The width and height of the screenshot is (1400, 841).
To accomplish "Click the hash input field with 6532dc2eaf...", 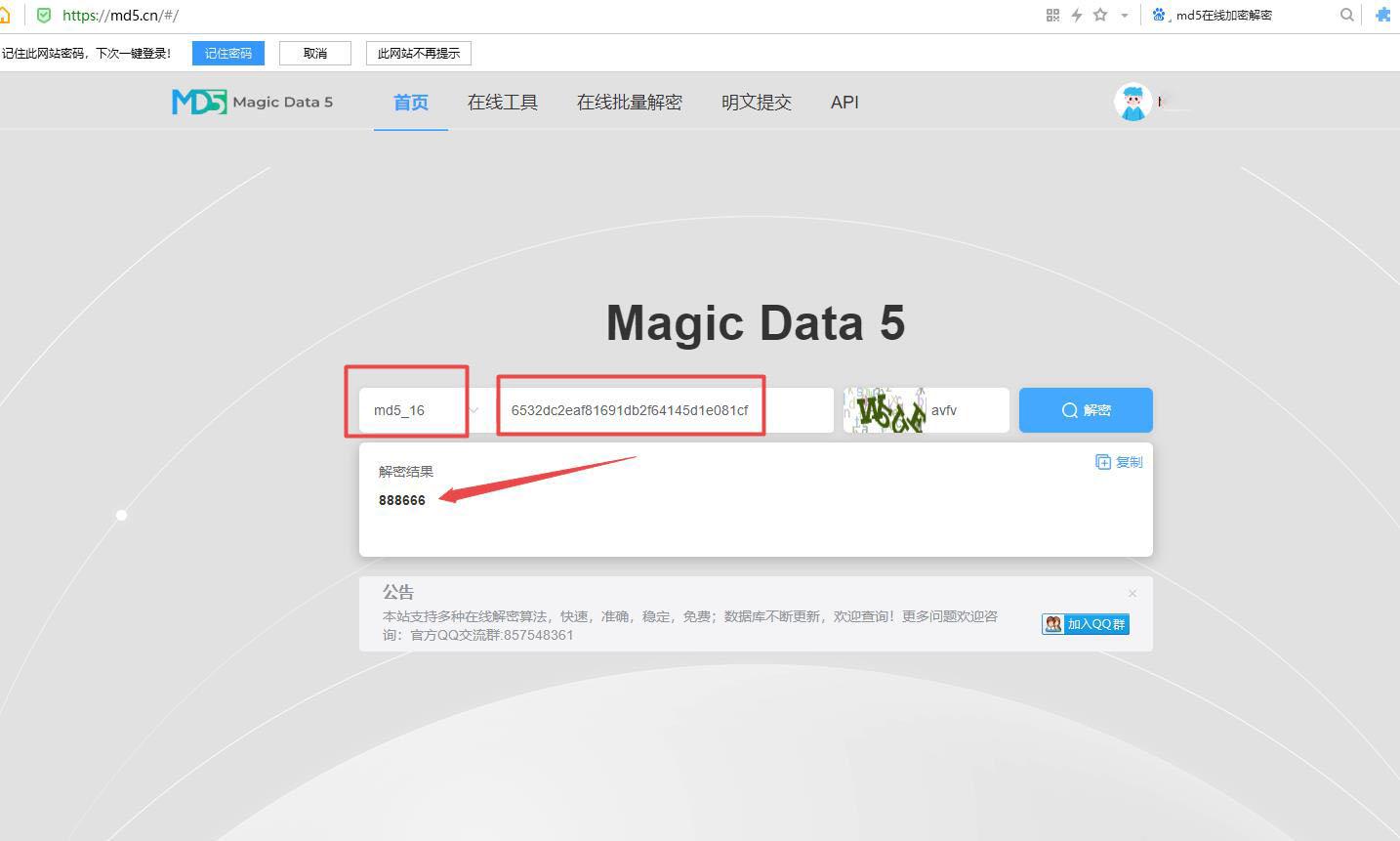I will [665, 410].
